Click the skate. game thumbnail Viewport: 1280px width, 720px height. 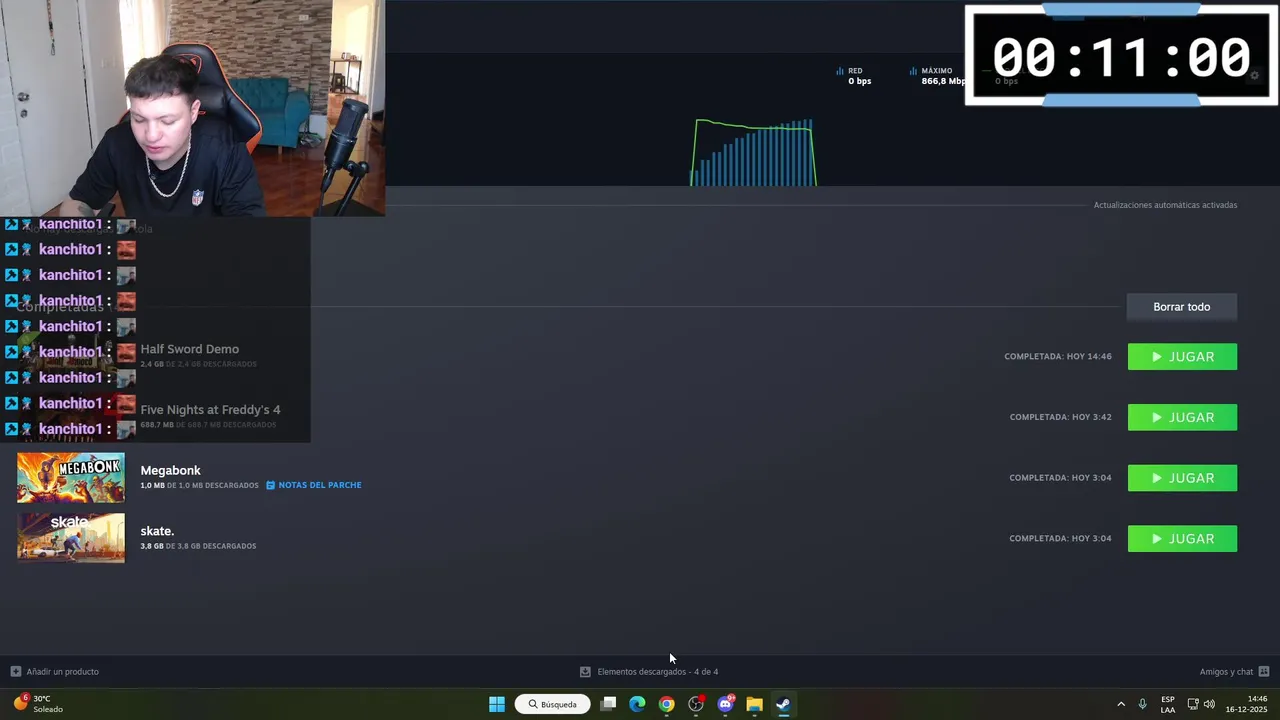pyautogui.click(x=71, y=538)
